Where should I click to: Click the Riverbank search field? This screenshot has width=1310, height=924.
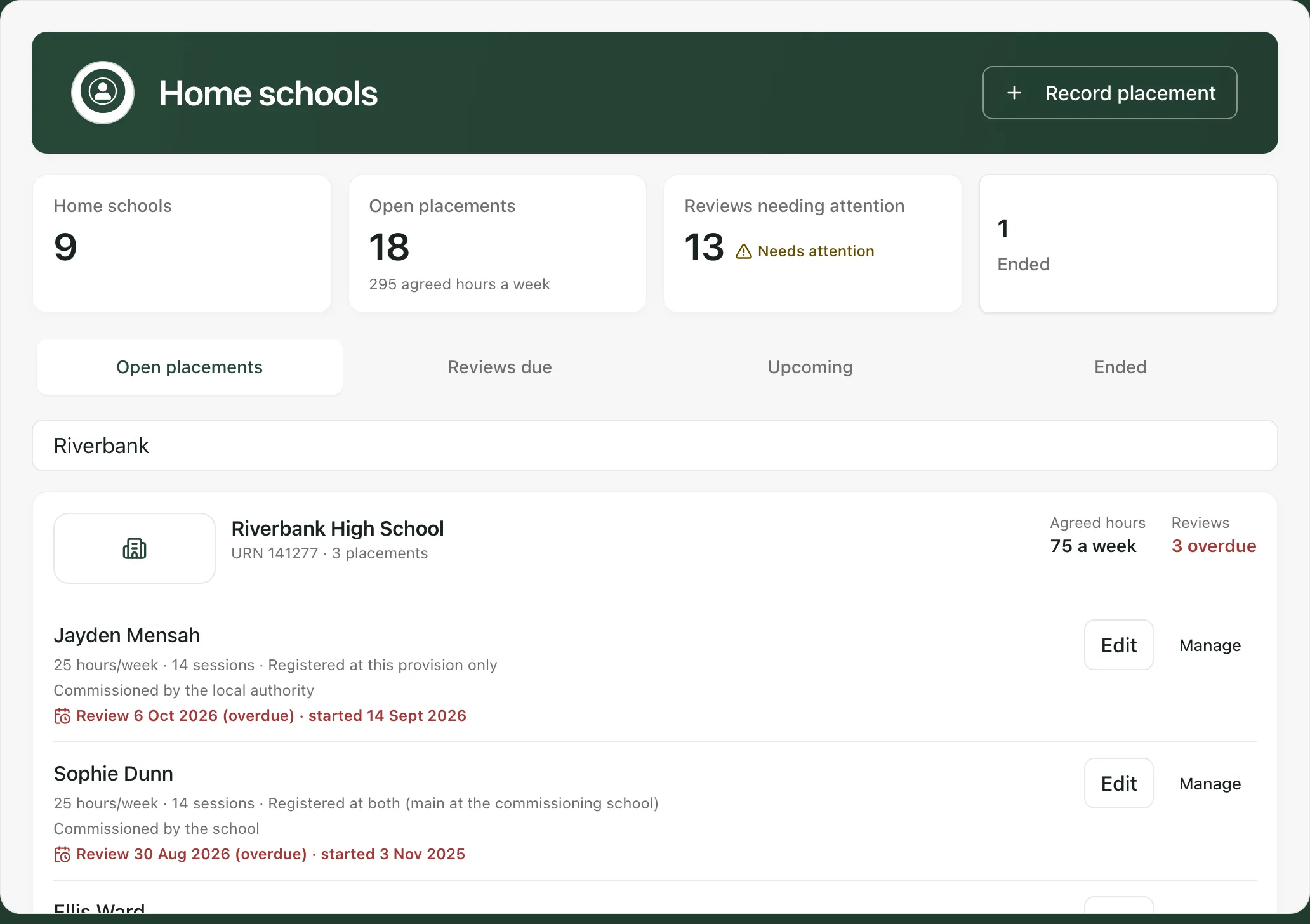point(655,445)
